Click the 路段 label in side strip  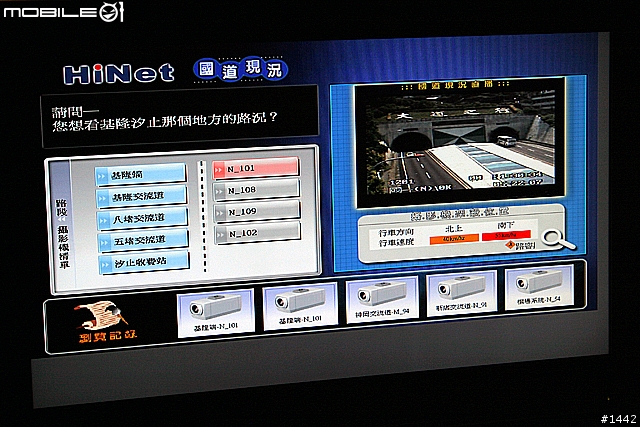pyautogui.click(x=61, y=208)
